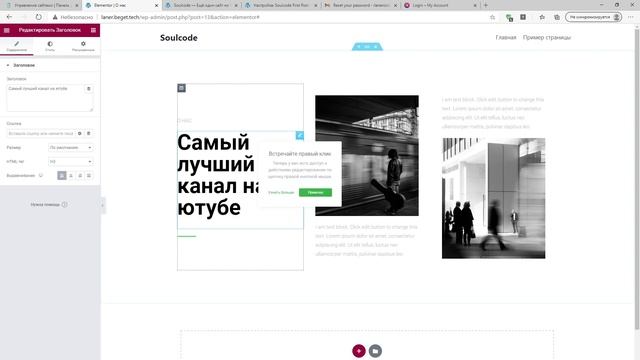Reload the current page
Viewport: 640px width, 360px height.
pyautogui.click(x=38, y=17)
